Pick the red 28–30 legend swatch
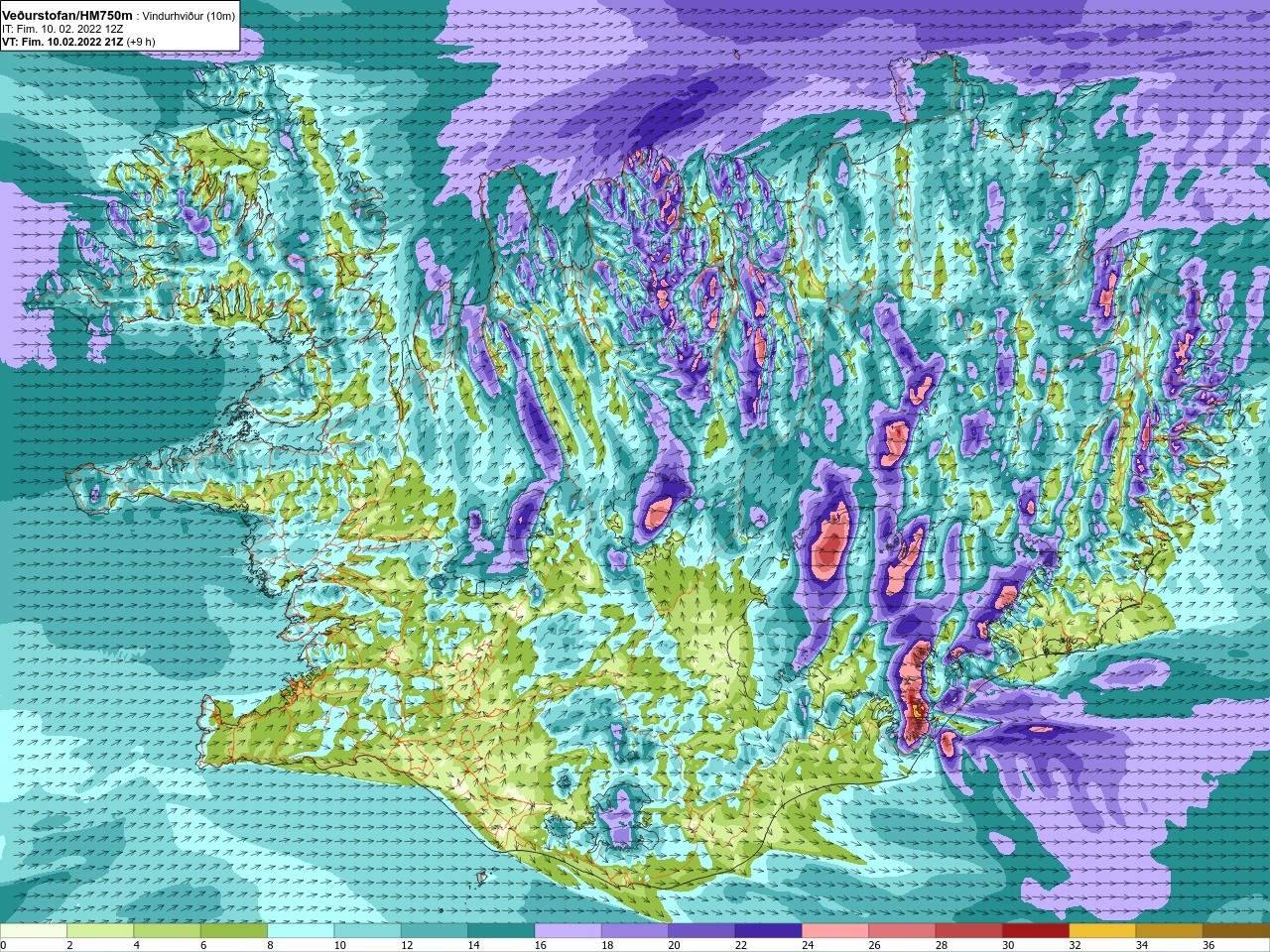This screenshot has width=1270, height=952. pos(968,931)
